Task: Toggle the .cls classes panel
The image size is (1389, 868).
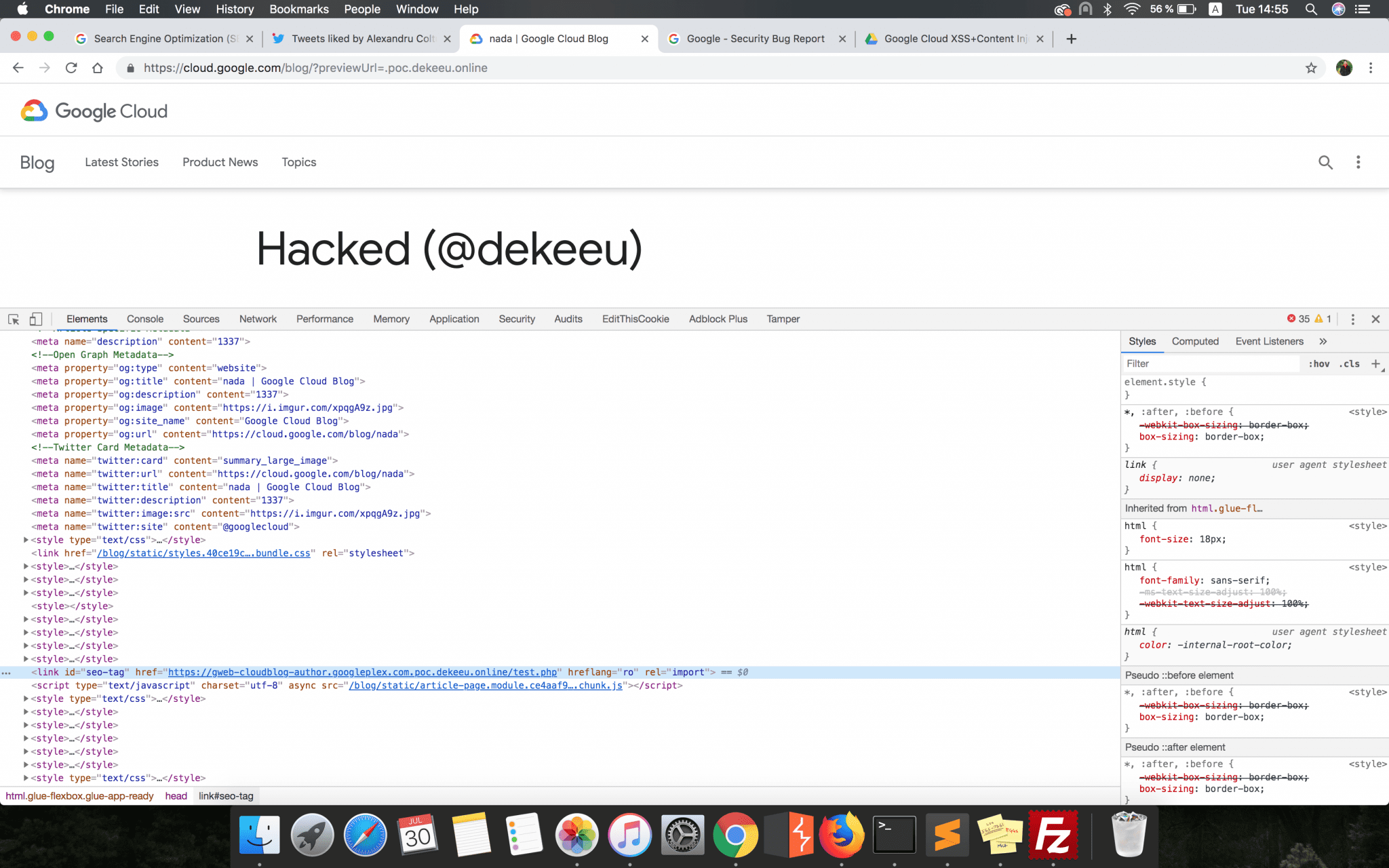Action: tap(1350, 363)
